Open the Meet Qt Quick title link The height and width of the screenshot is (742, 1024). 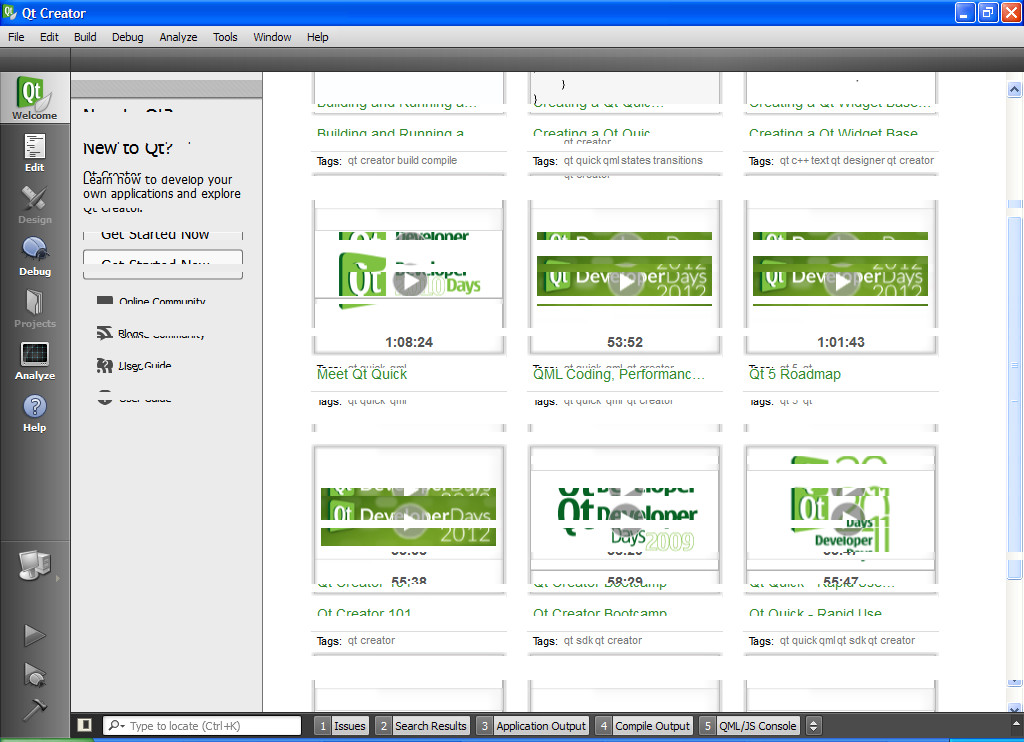(362, 374)
